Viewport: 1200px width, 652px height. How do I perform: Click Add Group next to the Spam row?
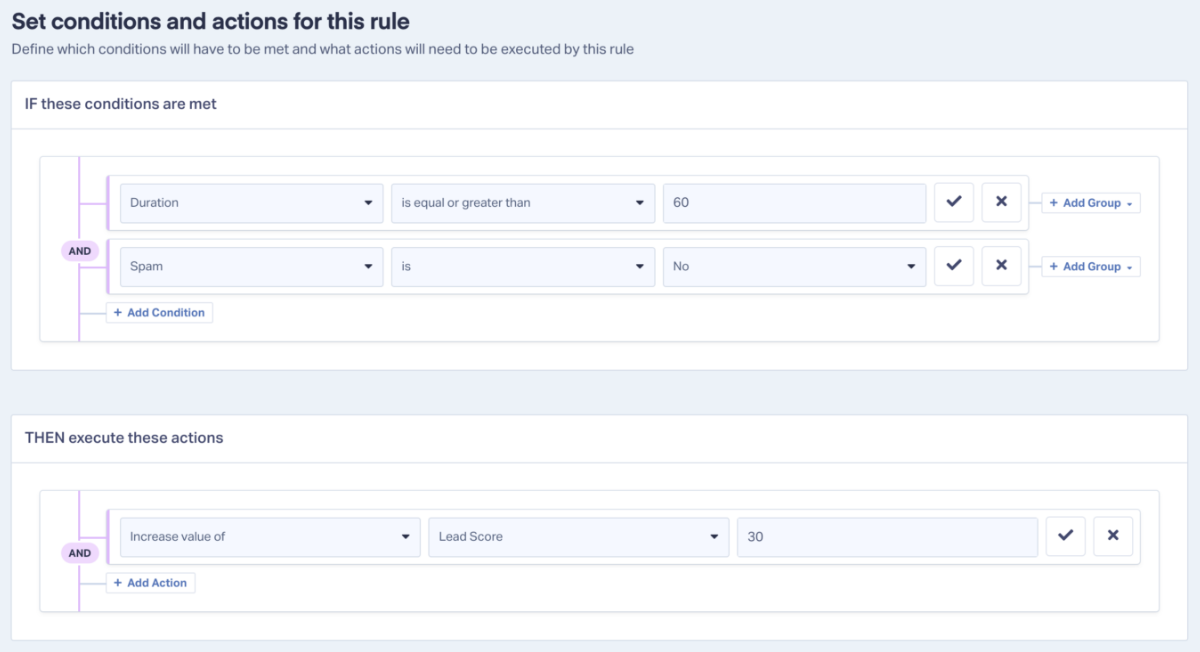(1091, 267)
